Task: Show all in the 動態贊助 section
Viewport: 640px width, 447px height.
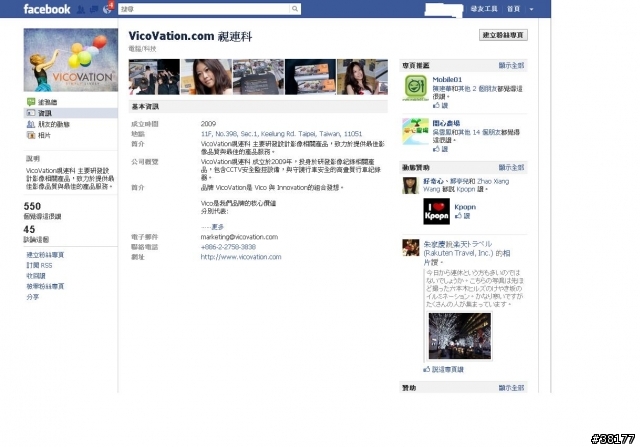Action: click(511, 167)
